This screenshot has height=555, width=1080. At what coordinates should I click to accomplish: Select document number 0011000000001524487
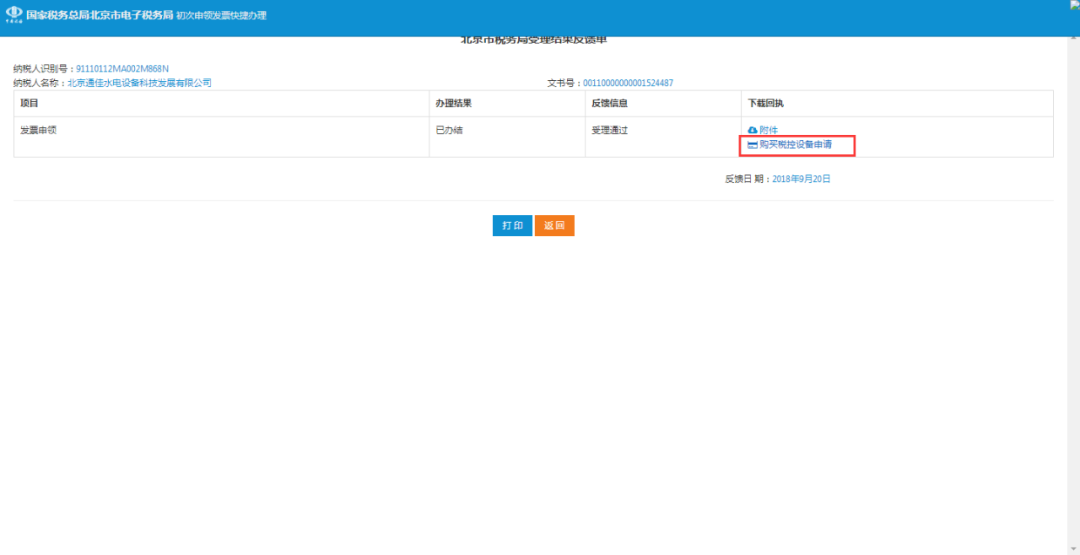[628, 83]
